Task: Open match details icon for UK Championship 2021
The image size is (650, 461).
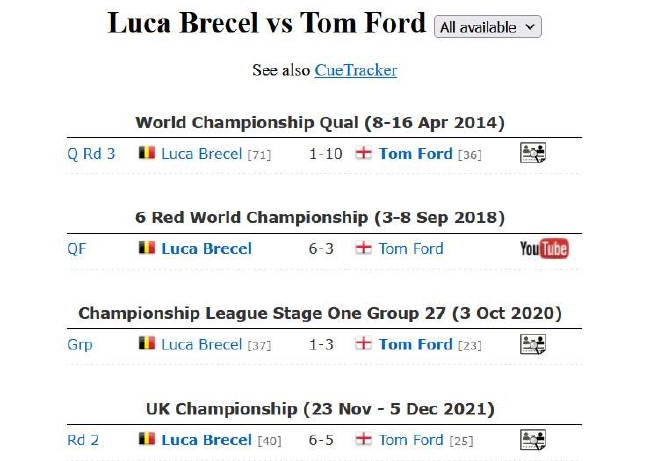Action: (533, 439)
